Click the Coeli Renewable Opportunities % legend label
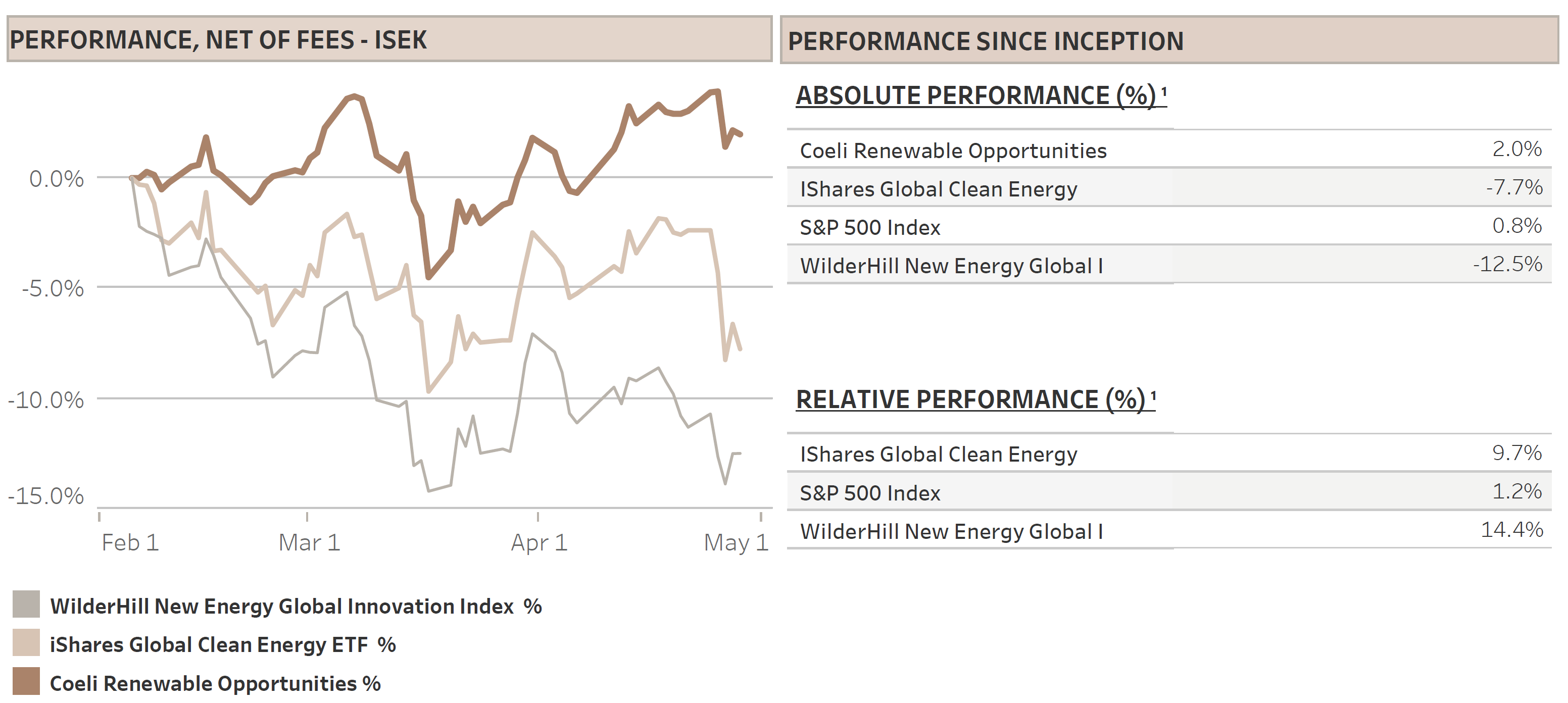 (215, 683)
